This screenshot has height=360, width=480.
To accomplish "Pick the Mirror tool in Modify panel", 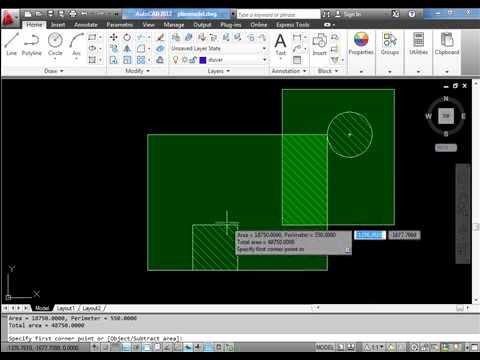I will coord(127,49).
